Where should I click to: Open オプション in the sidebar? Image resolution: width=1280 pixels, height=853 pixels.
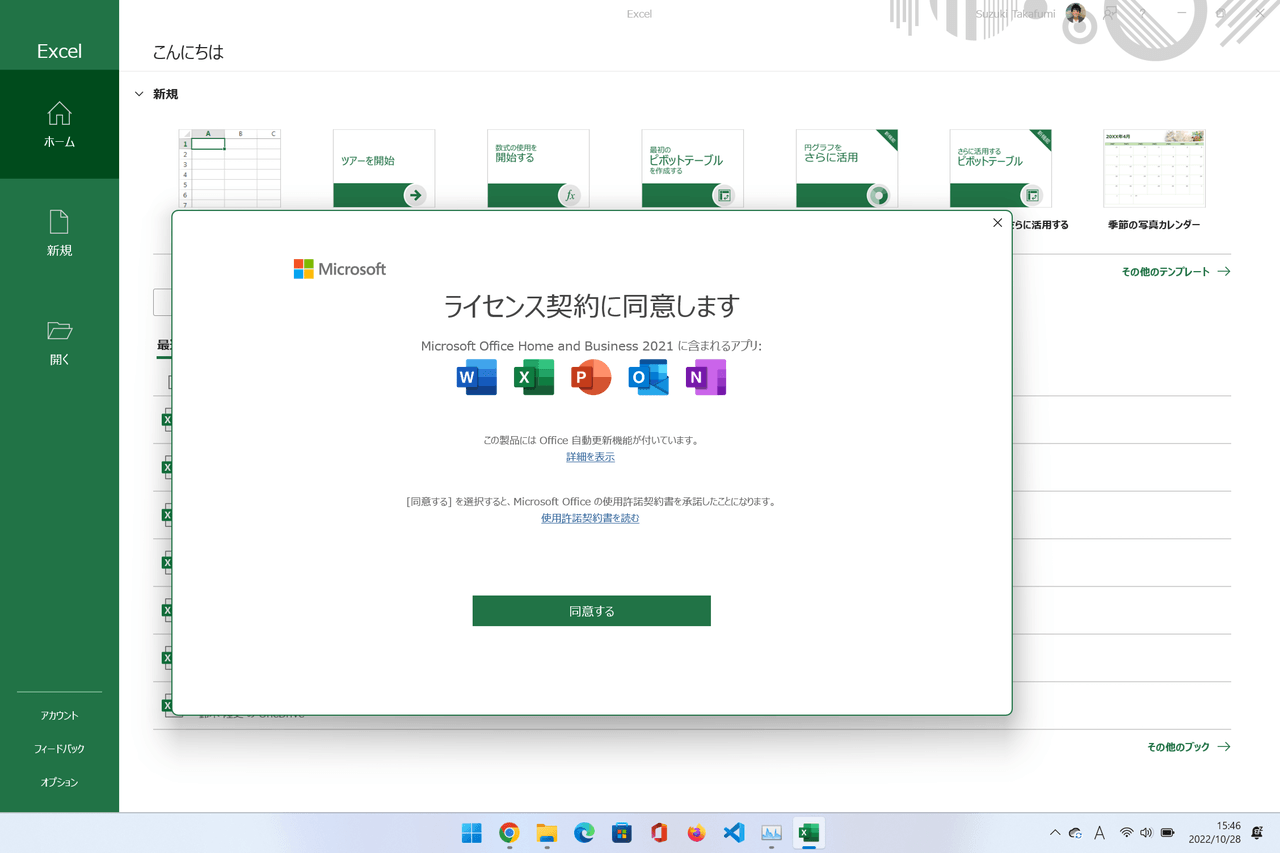click(59, 782)
